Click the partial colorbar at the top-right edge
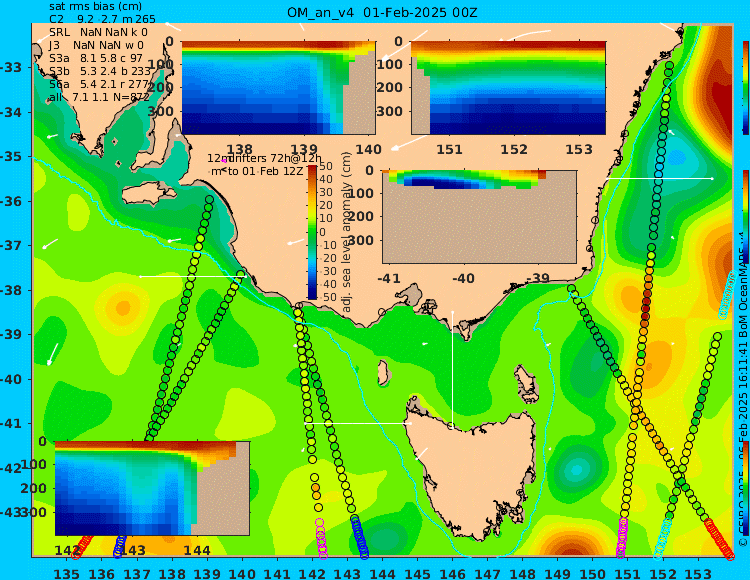 746,88
